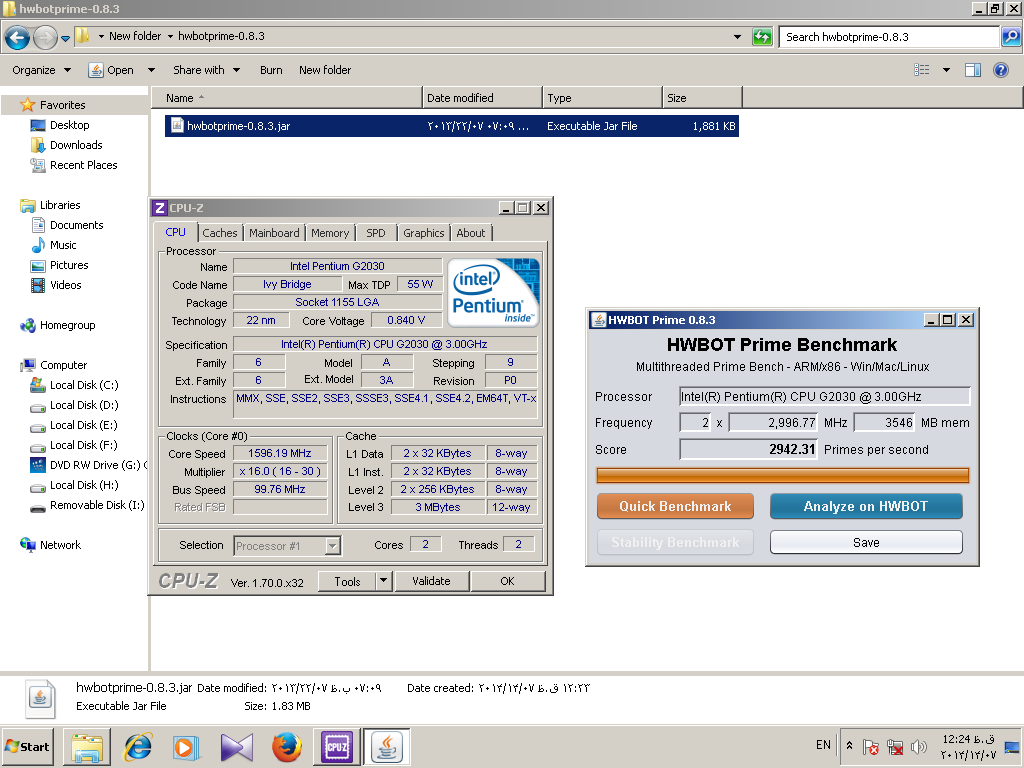
Task: Click the Search hwbotprime-0.8.3 field
Action: pos(889,37)
